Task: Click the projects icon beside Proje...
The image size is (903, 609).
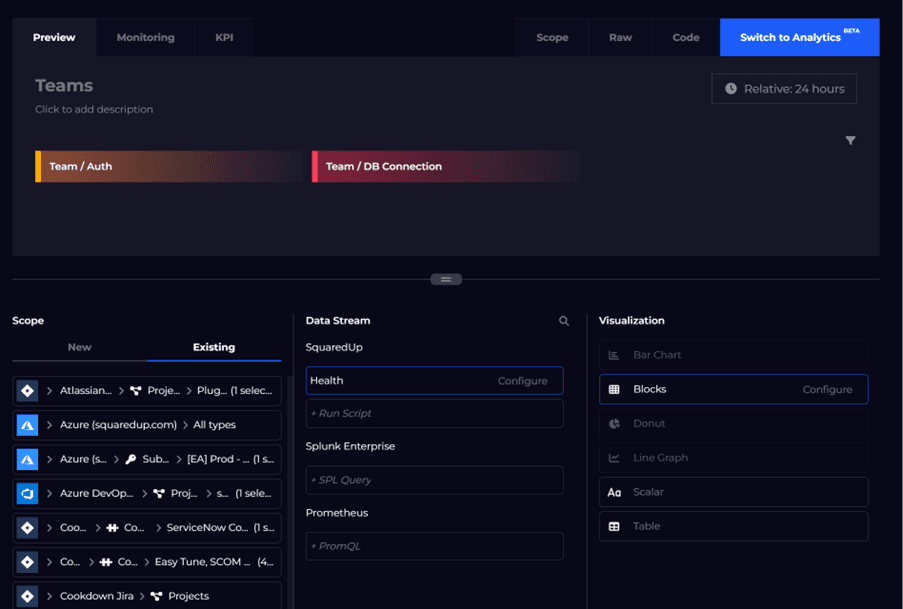Action: coord(136,391)
